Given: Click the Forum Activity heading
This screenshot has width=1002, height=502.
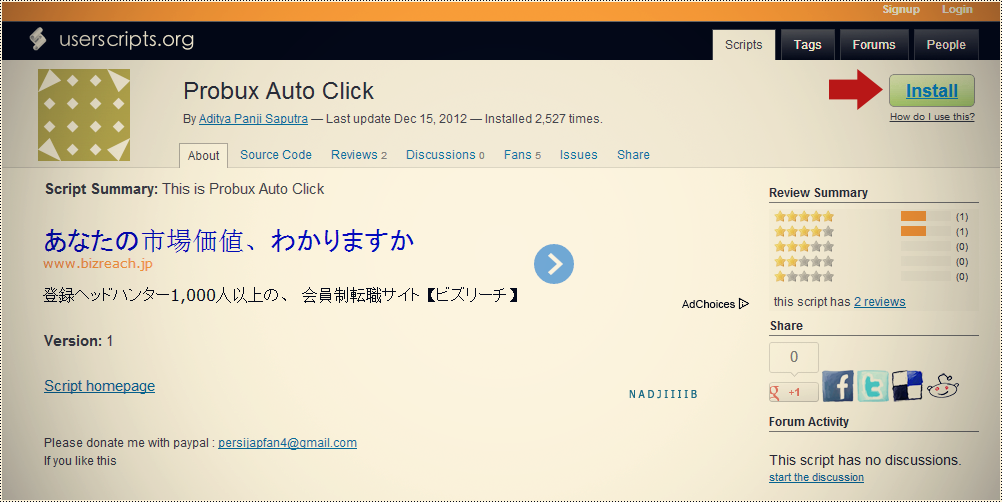Looking at the screenshot, I should click(808, 422).
